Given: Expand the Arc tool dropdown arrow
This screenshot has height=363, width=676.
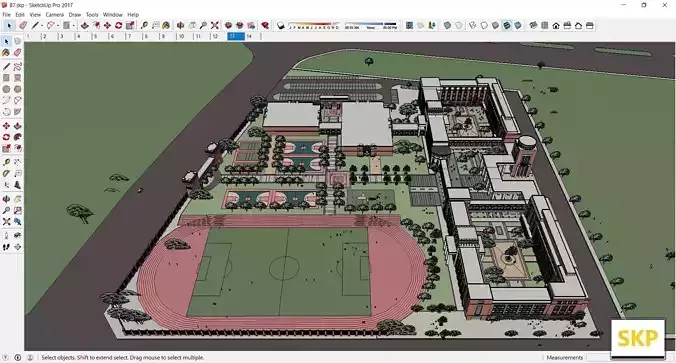Looking at the screenshot, I should point(58,25).
